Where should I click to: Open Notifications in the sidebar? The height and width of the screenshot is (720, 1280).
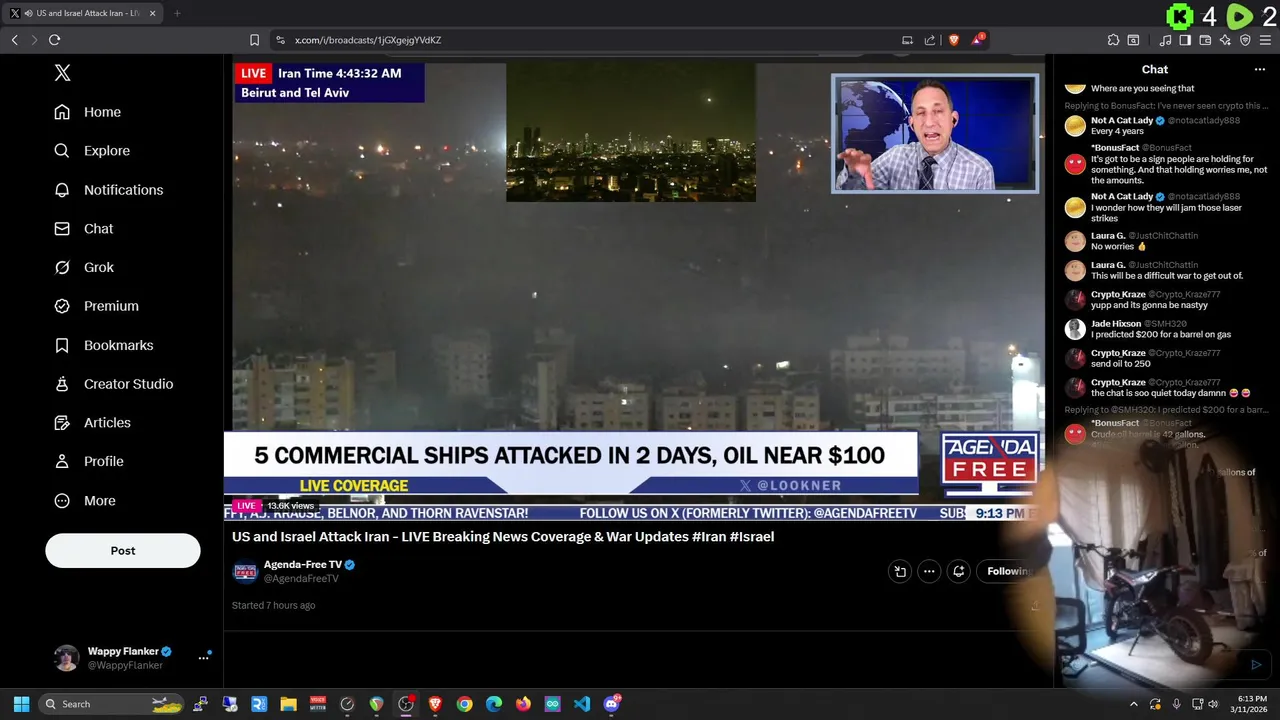tap(108, 190)
